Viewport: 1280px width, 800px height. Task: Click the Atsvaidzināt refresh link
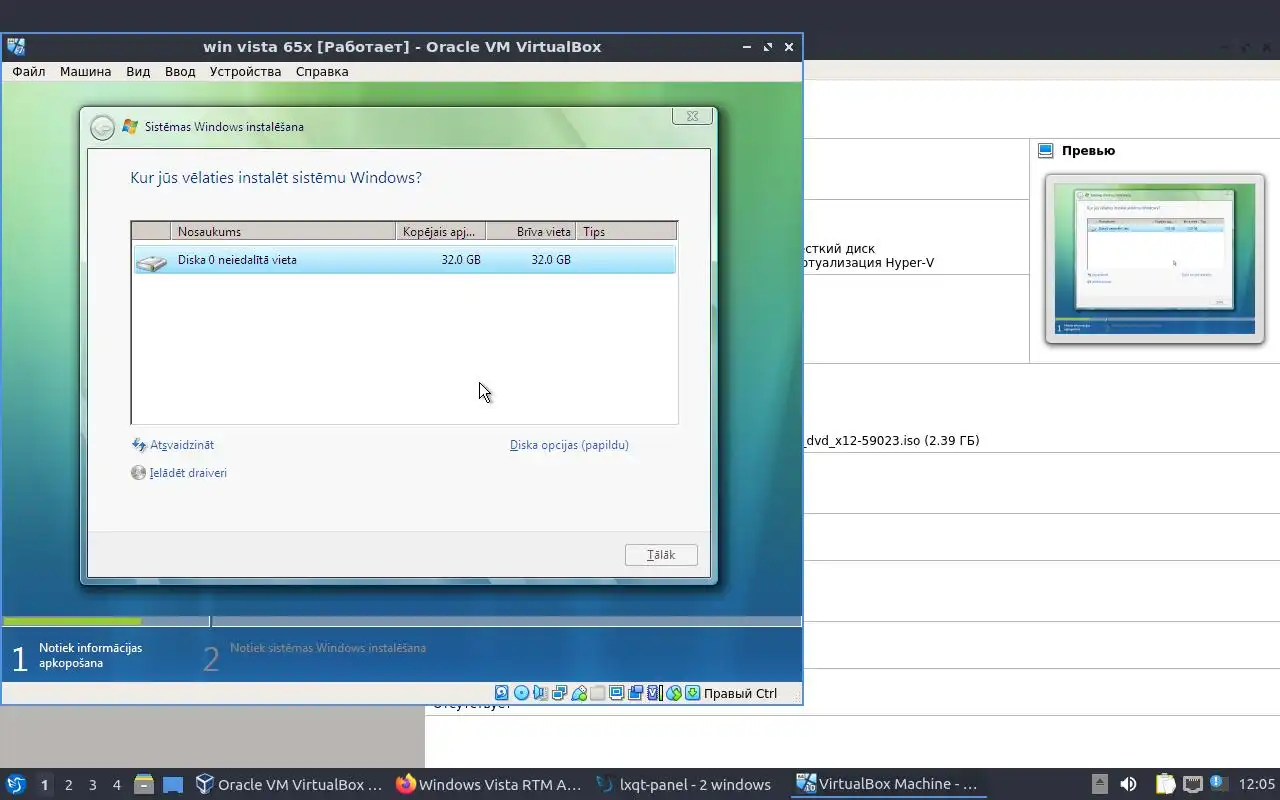click(x=182, y=445)
